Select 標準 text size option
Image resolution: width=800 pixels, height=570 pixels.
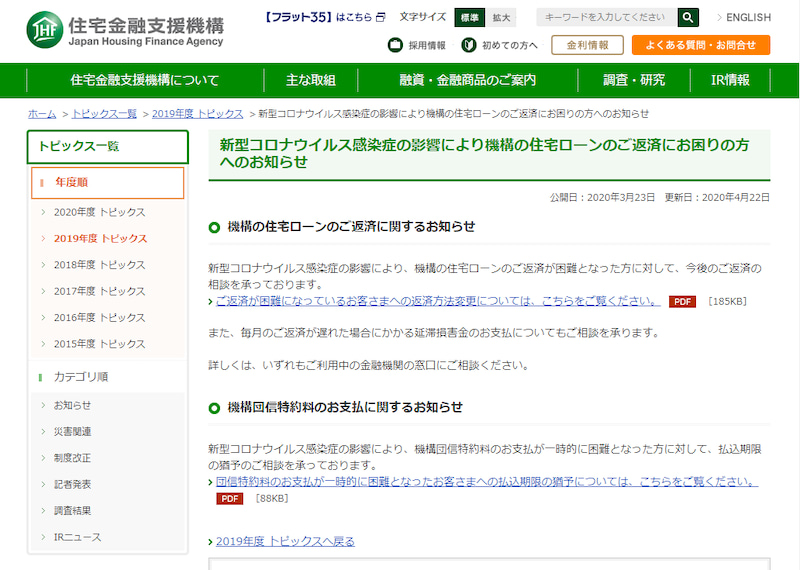468,17
